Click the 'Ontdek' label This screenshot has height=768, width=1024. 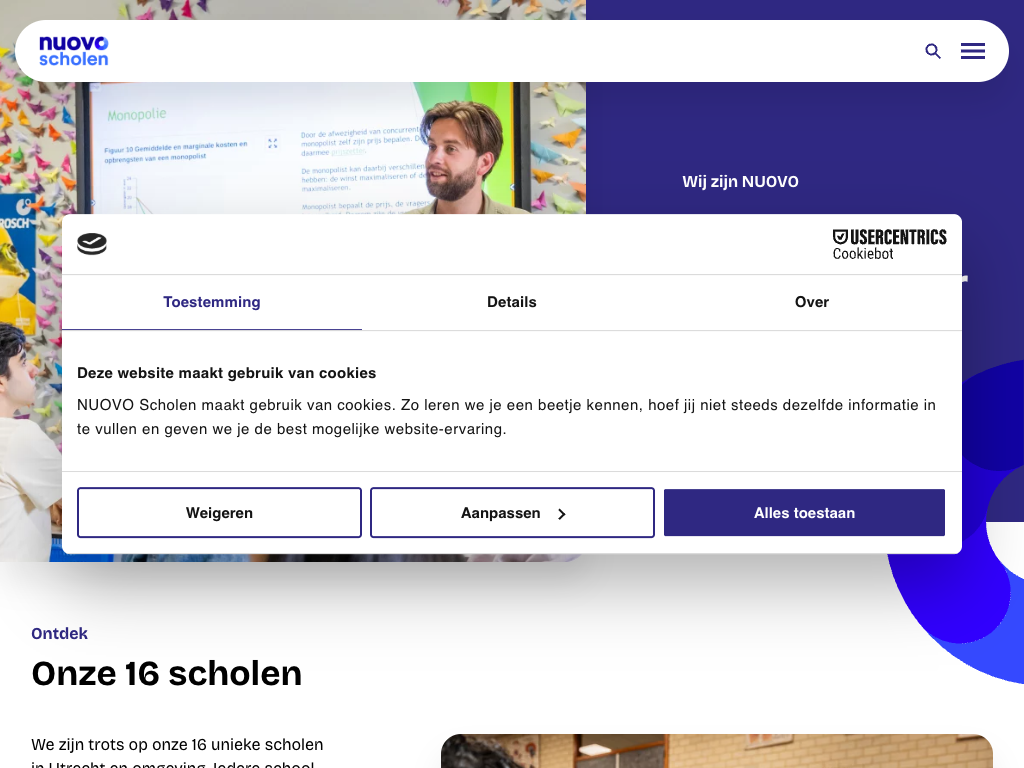[x=59, y=633]
